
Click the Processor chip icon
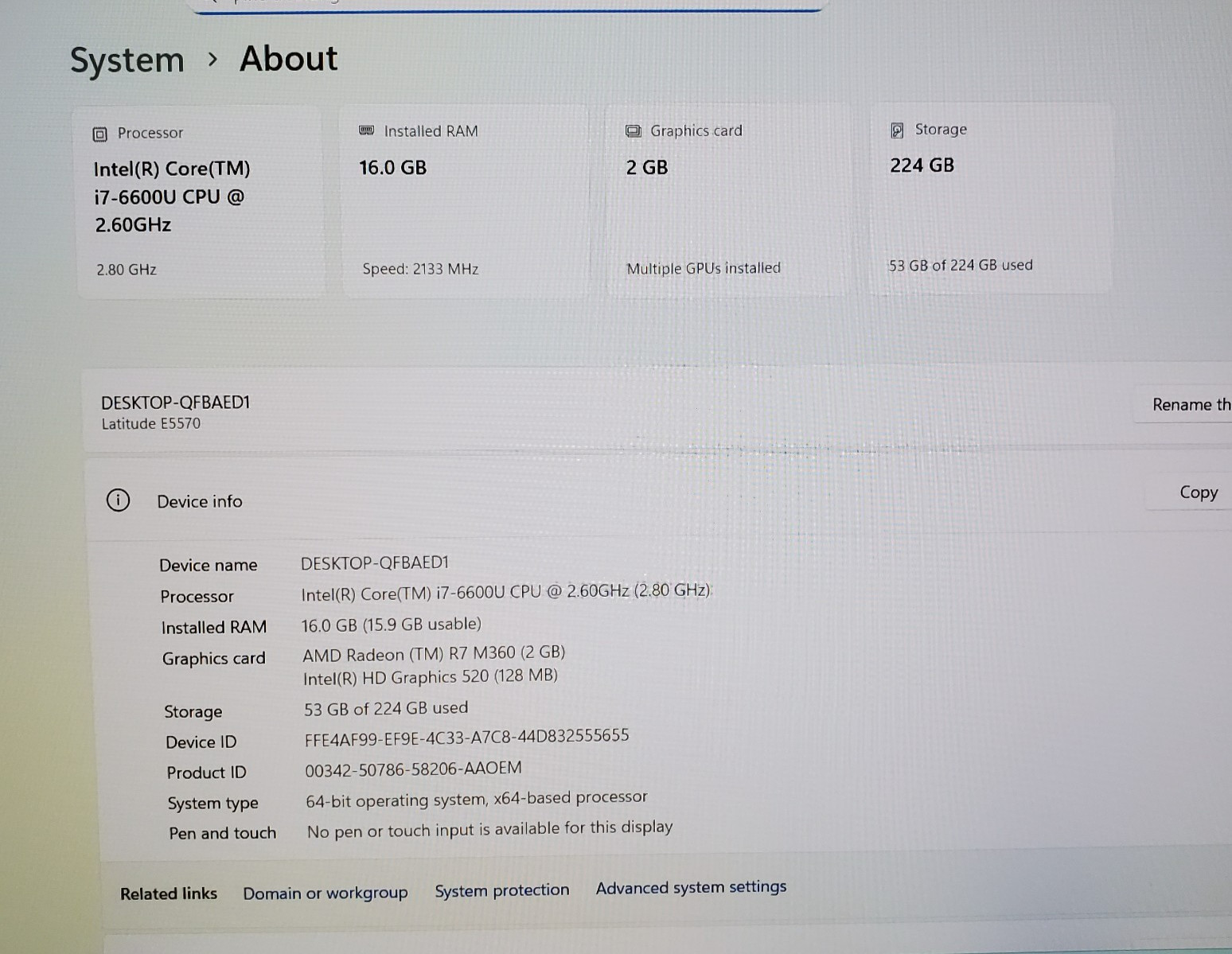(99, 134)
